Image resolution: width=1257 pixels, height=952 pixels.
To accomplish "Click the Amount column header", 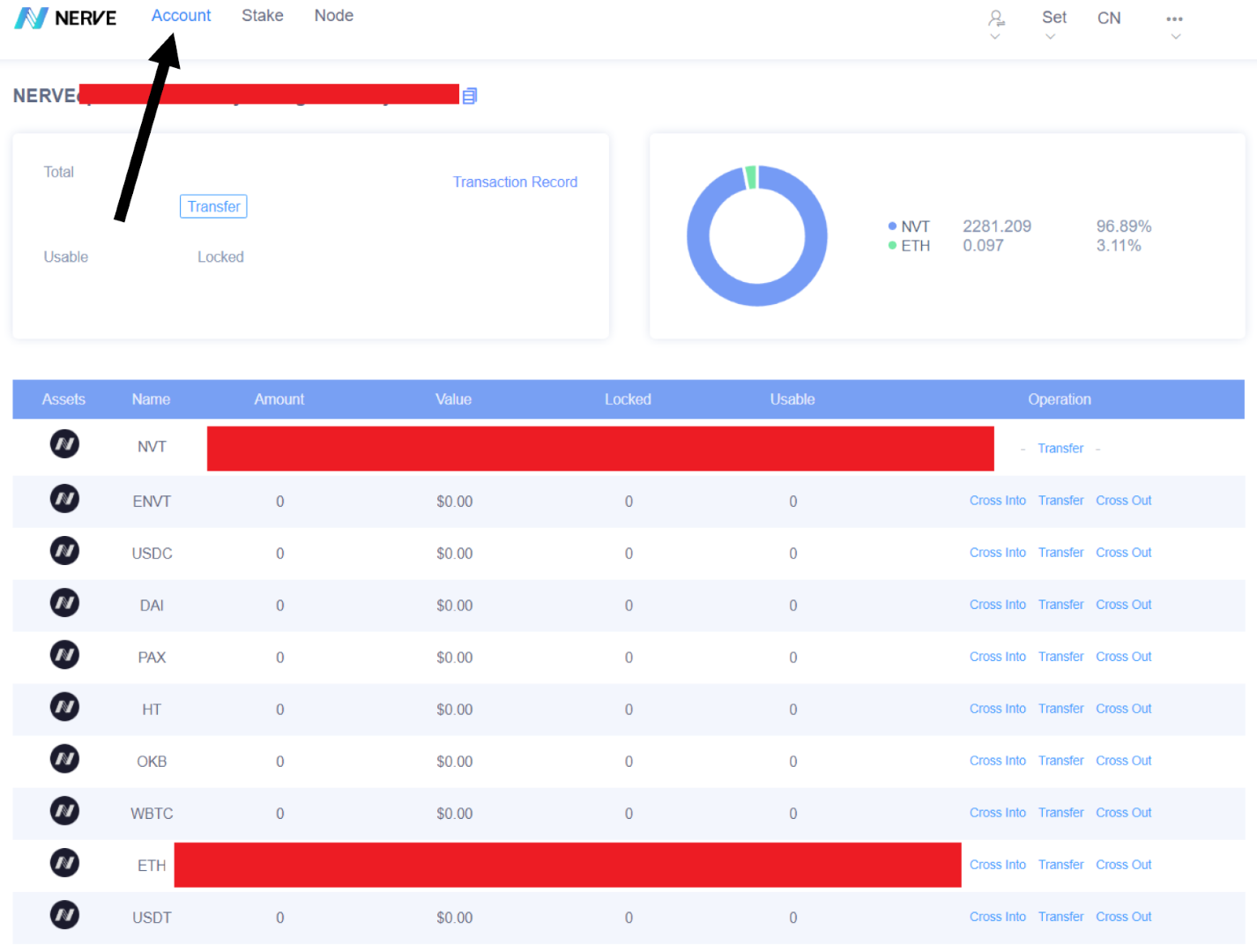I will coord(279,399).
